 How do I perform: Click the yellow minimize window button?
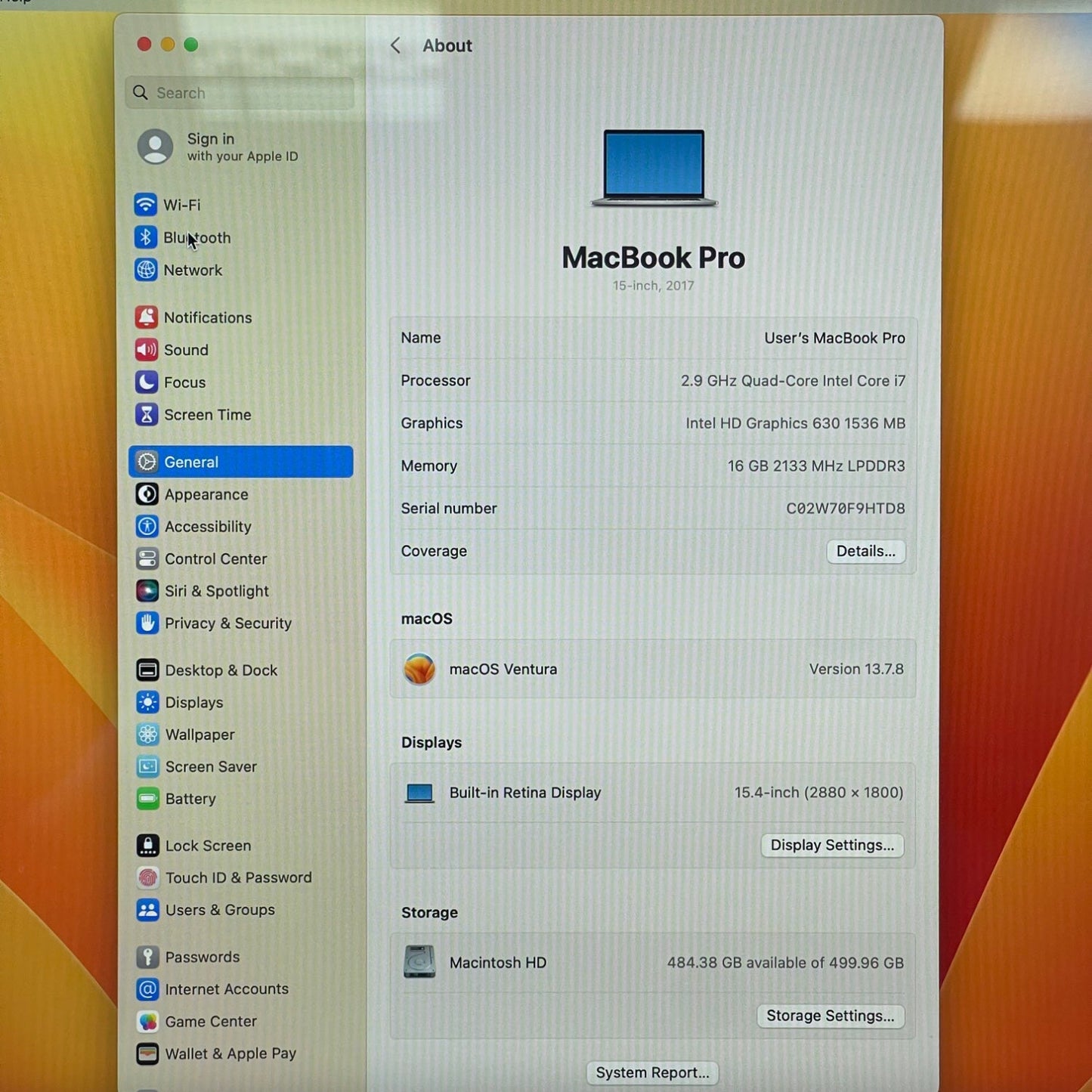click(168, 45)
